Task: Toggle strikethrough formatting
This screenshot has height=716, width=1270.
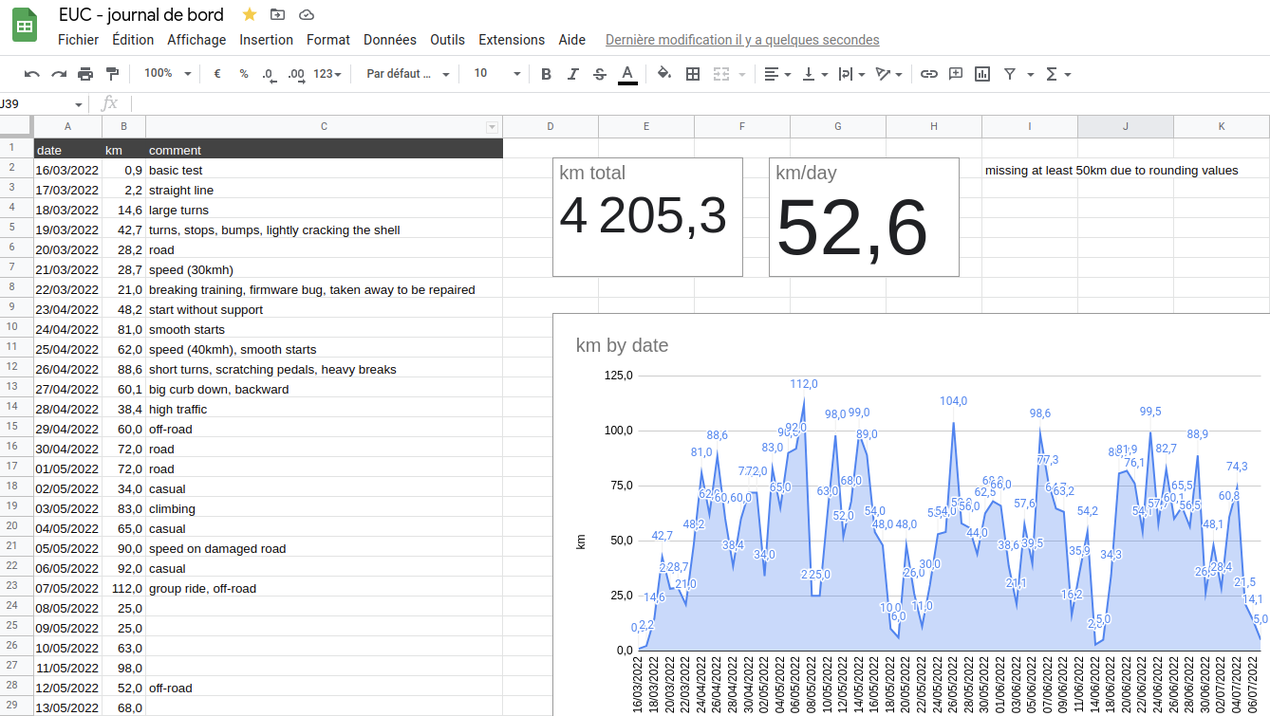Action: tap(600, 74)
